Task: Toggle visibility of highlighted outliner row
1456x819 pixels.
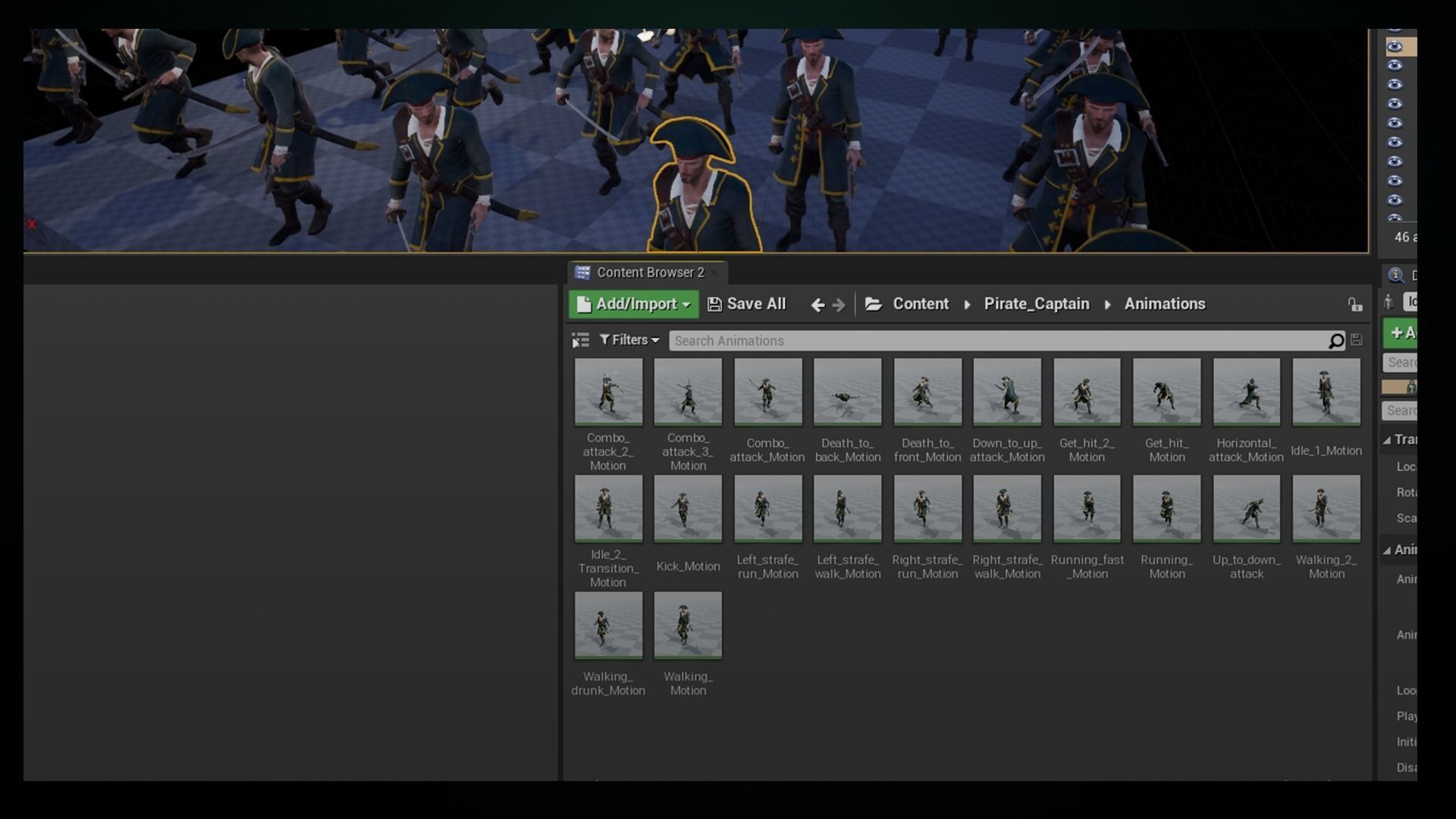Action: coord(1395,47)
